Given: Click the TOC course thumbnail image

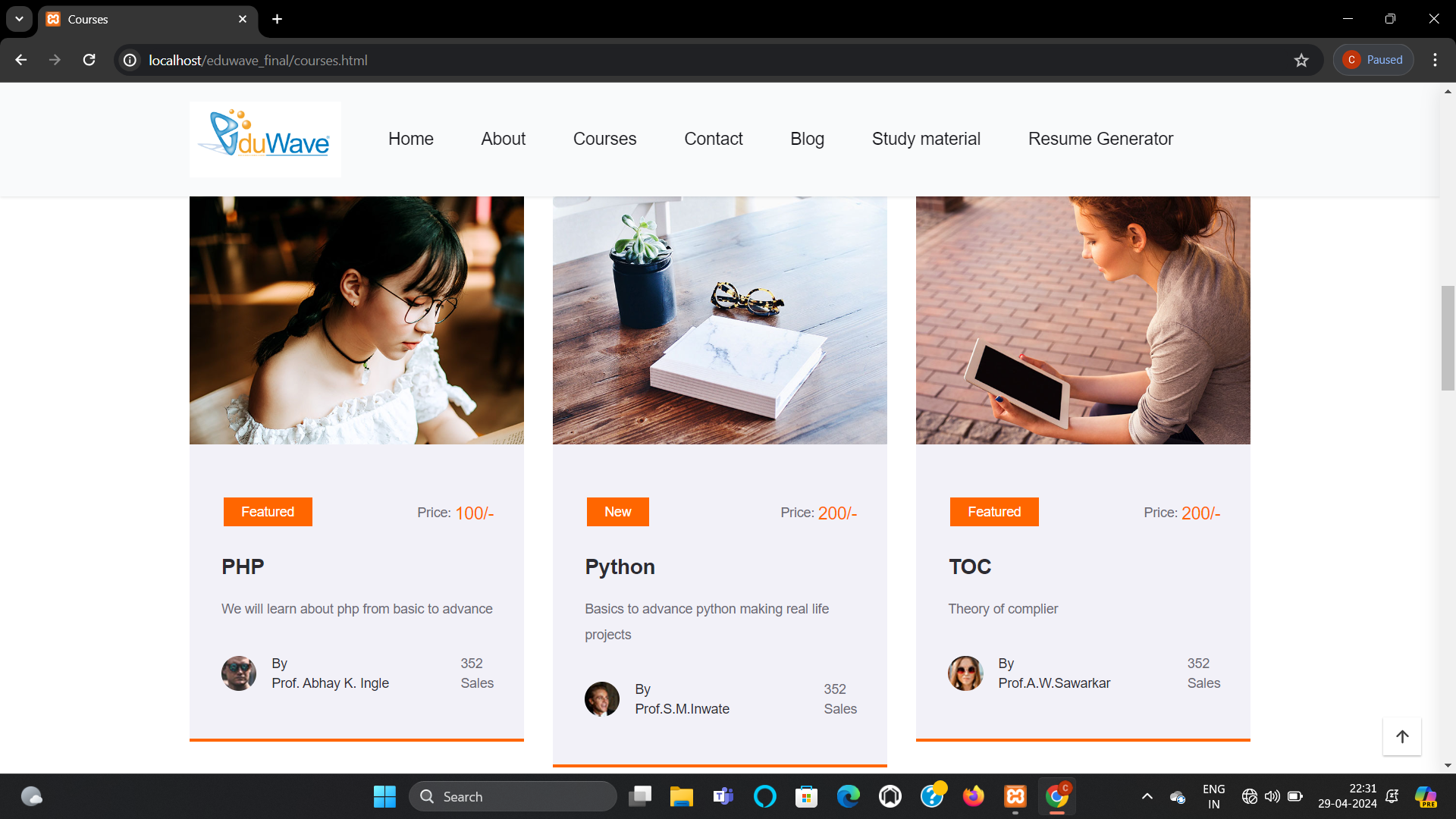Looking at the screenshot, I should click(1082, 320).
